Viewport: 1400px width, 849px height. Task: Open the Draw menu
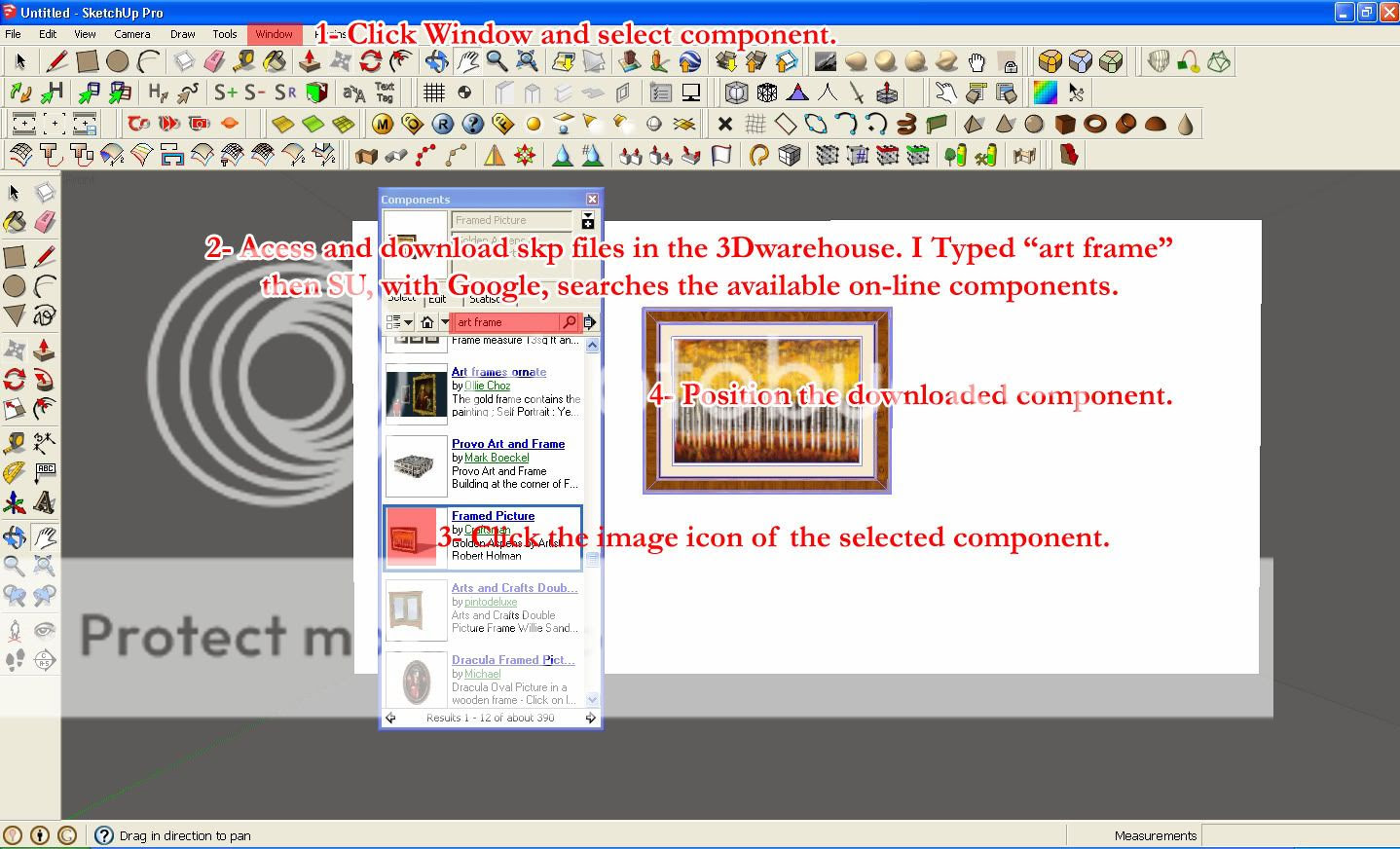click(182, 34)
